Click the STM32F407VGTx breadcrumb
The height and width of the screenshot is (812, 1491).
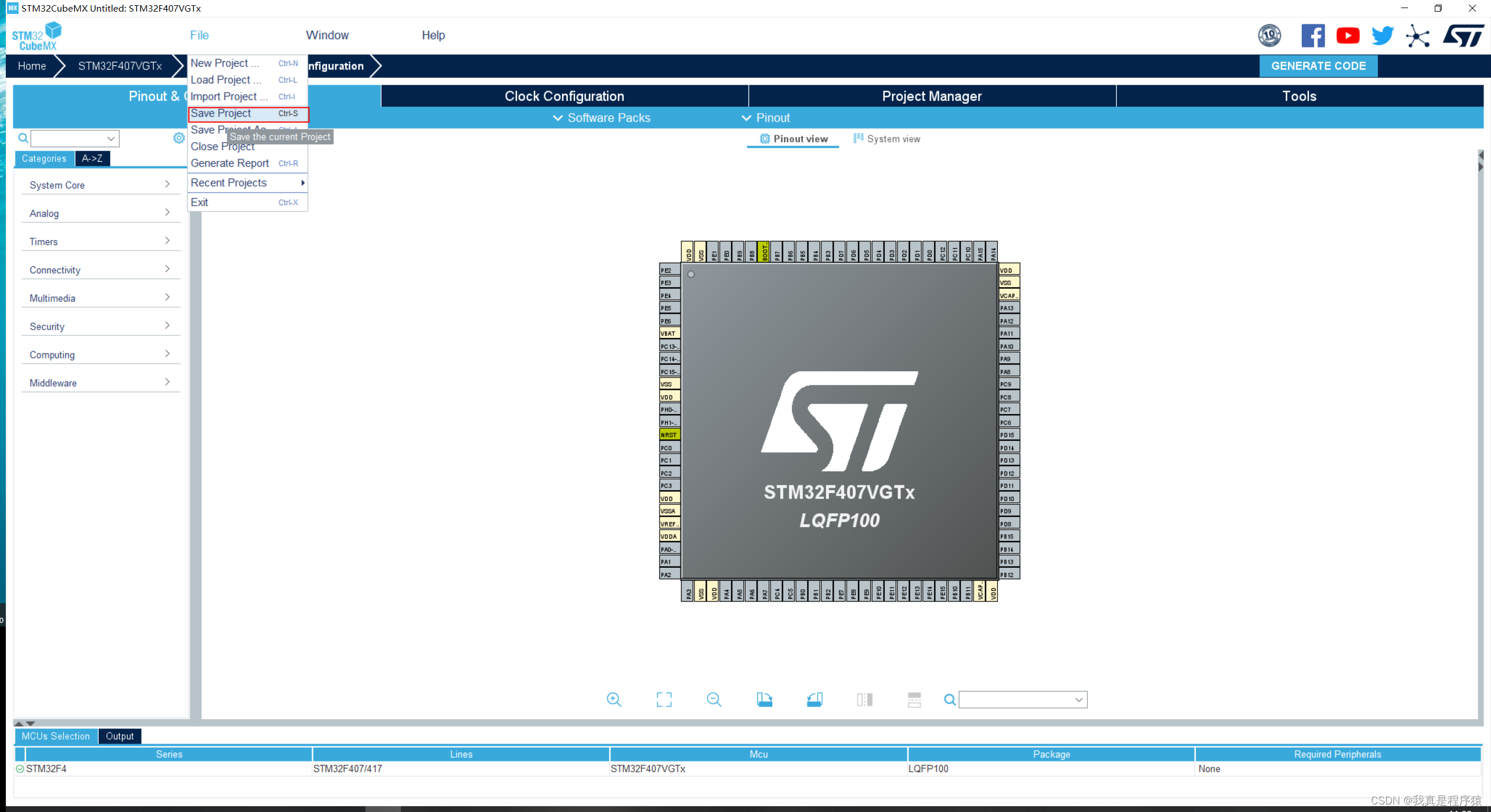120,66
